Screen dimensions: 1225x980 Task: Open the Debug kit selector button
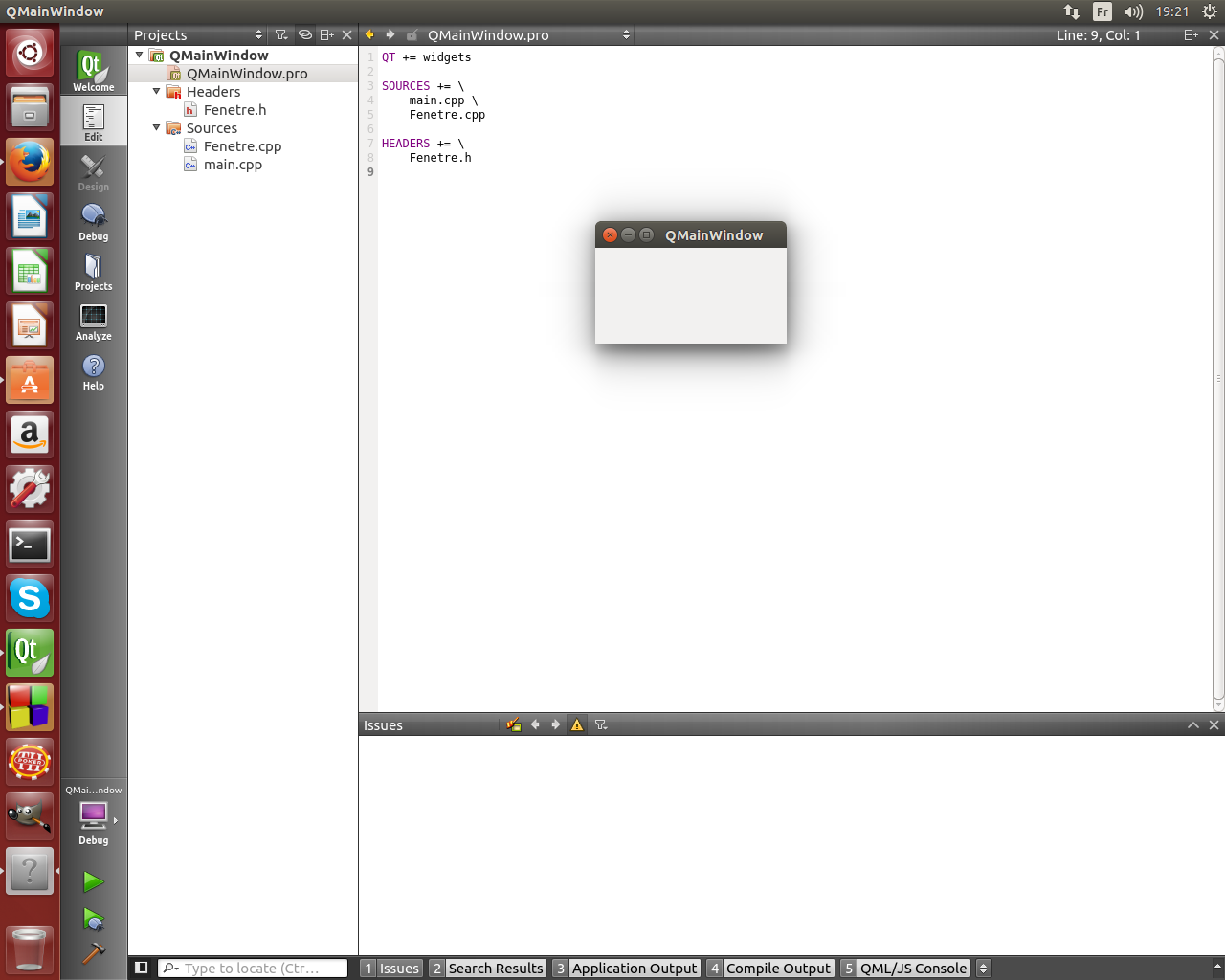(x=93, y=816)
